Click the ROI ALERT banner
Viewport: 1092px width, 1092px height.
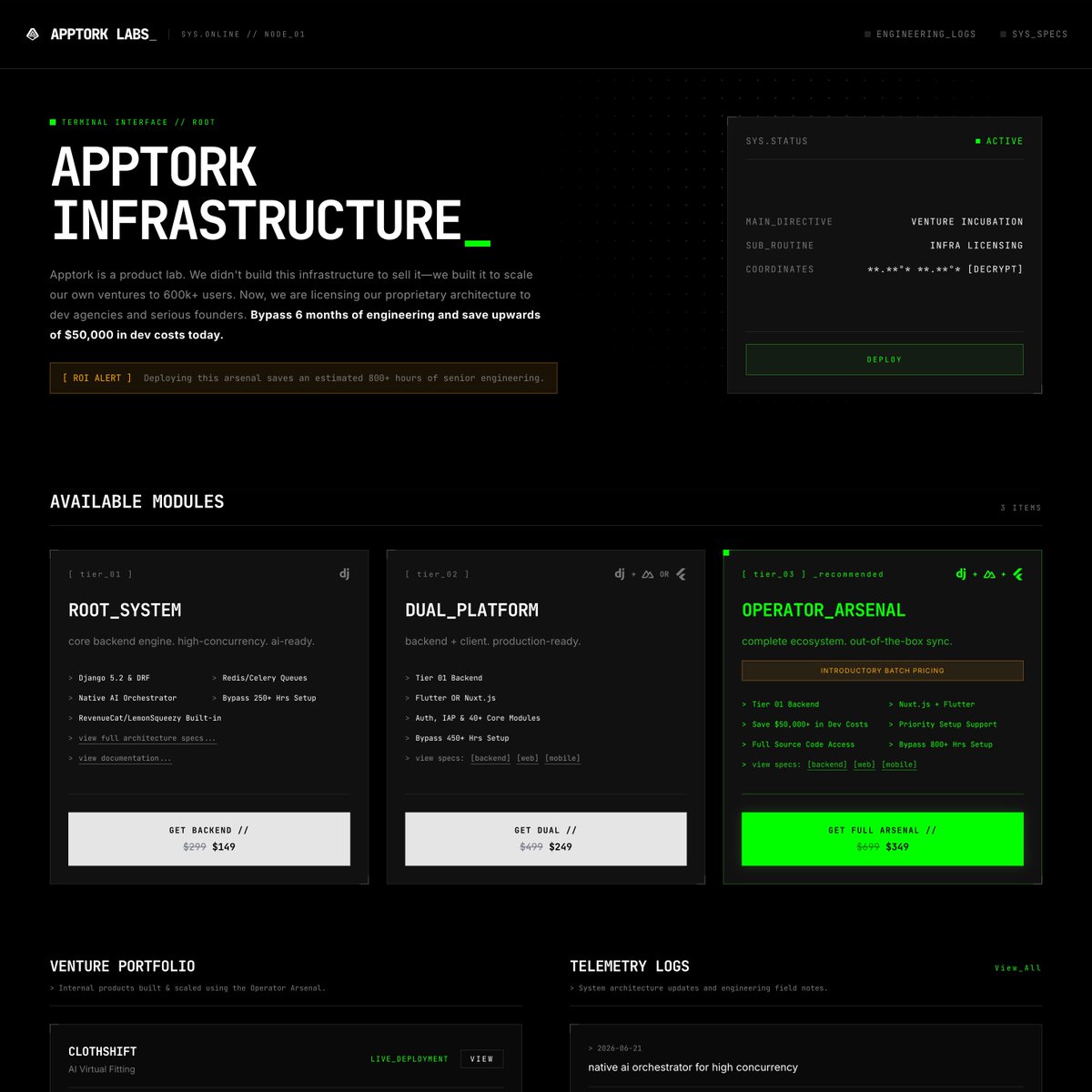pos(303,378)
